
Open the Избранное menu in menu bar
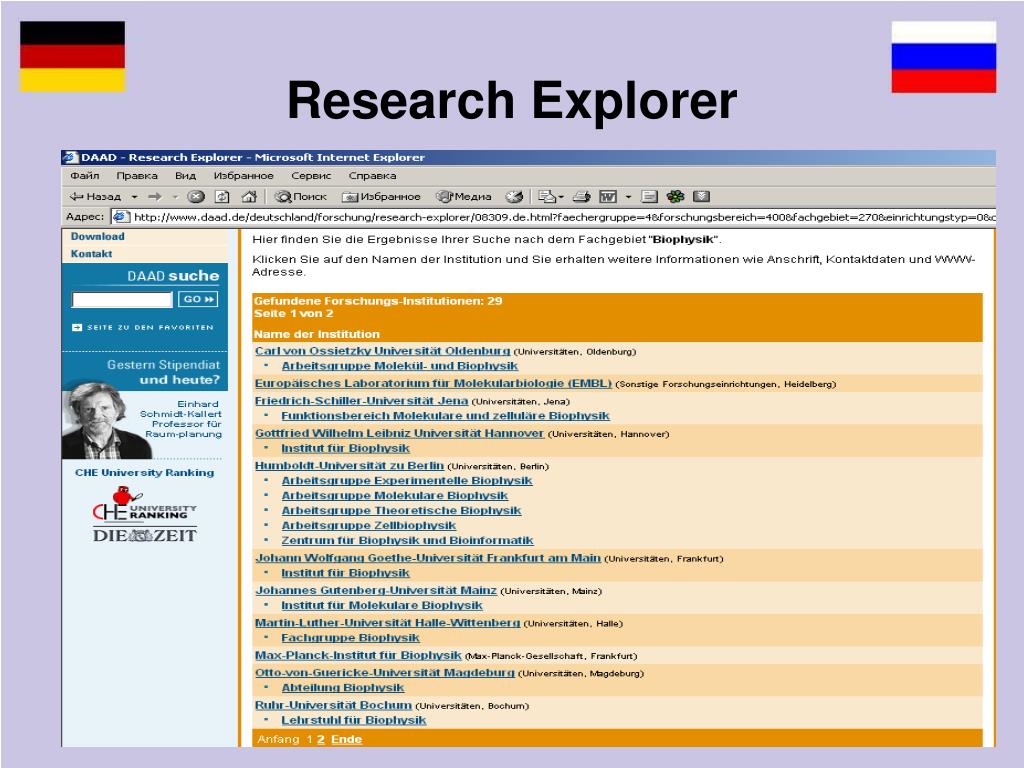(x=244, y=176)
